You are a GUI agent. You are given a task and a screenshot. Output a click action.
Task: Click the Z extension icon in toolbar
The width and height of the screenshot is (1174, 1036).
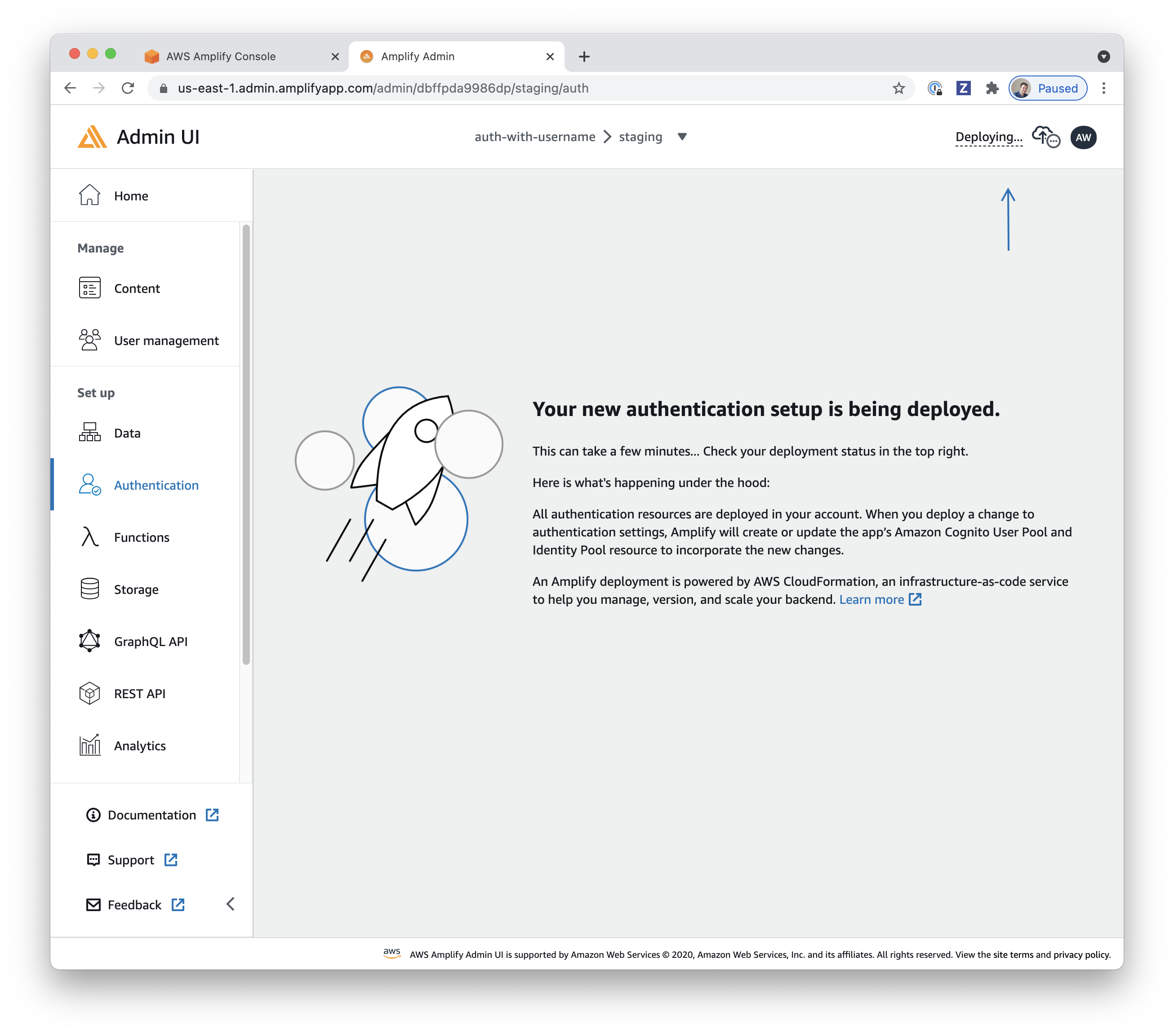click(x=963, y=88)
